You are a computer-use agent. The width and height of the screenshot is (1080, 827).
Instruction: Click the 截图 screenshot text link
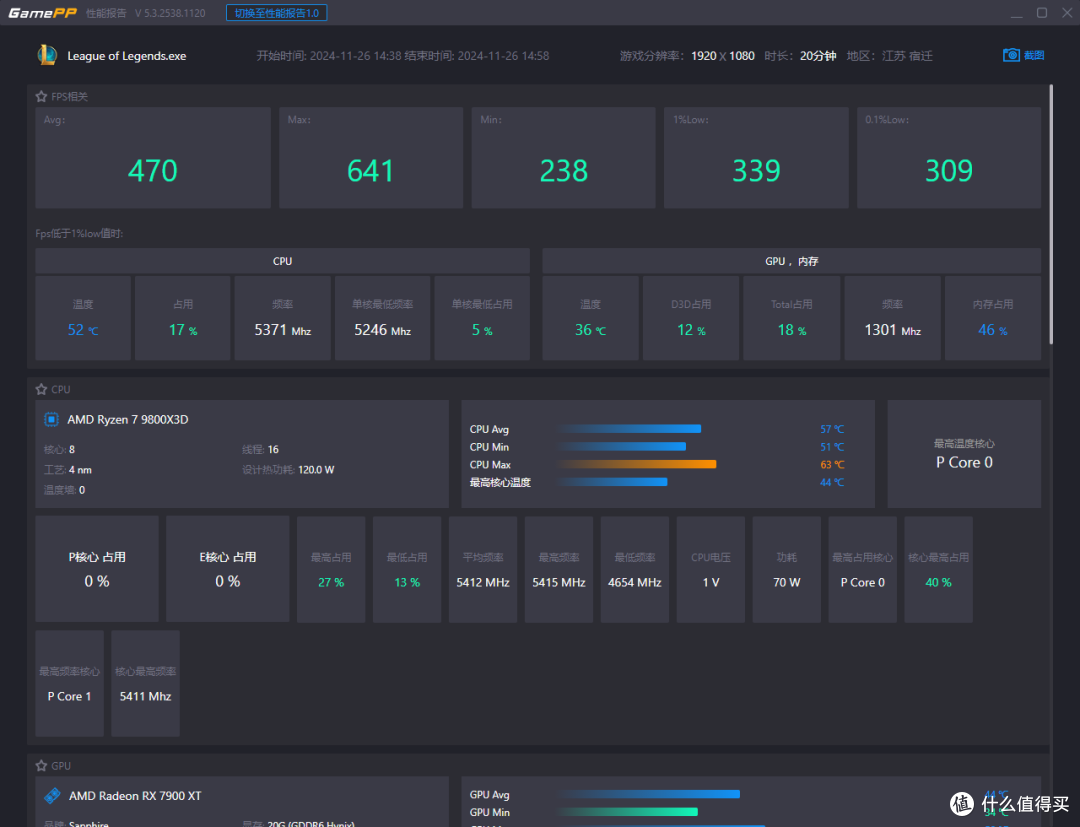pos(1034,55)
